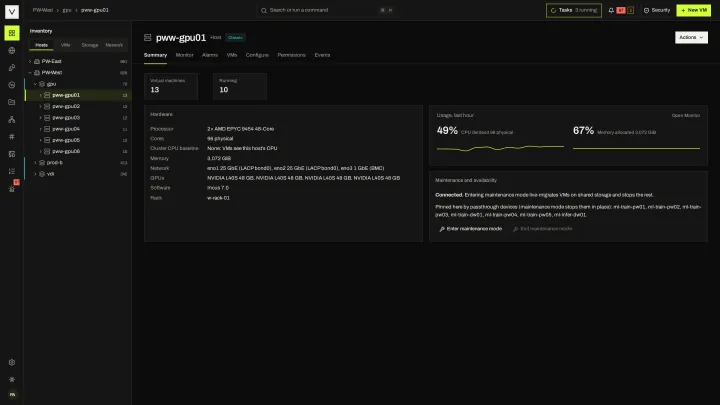720x405 pixels.
Task: Click the host icon next to the pww-gpu01 title
Action: [147, 38]
